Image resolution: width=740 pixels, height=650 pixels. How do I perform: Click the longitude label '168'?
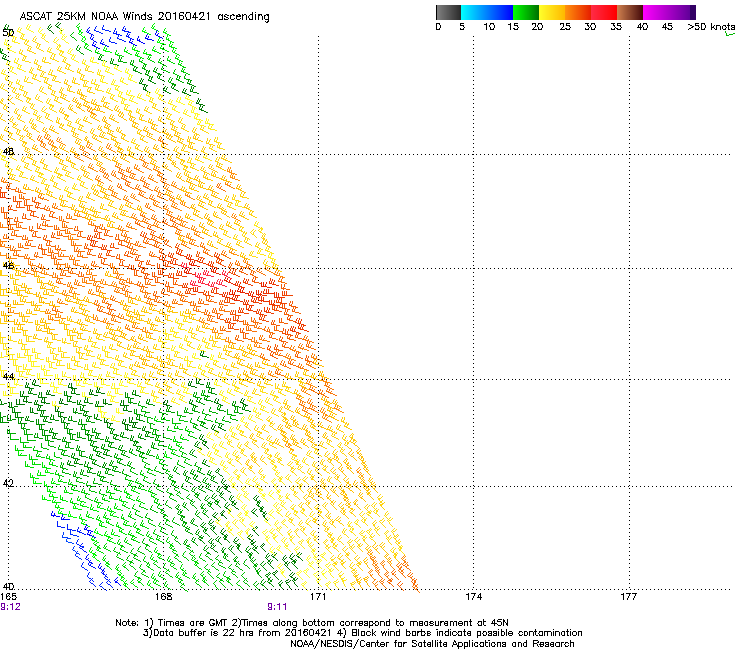point(164,597)
